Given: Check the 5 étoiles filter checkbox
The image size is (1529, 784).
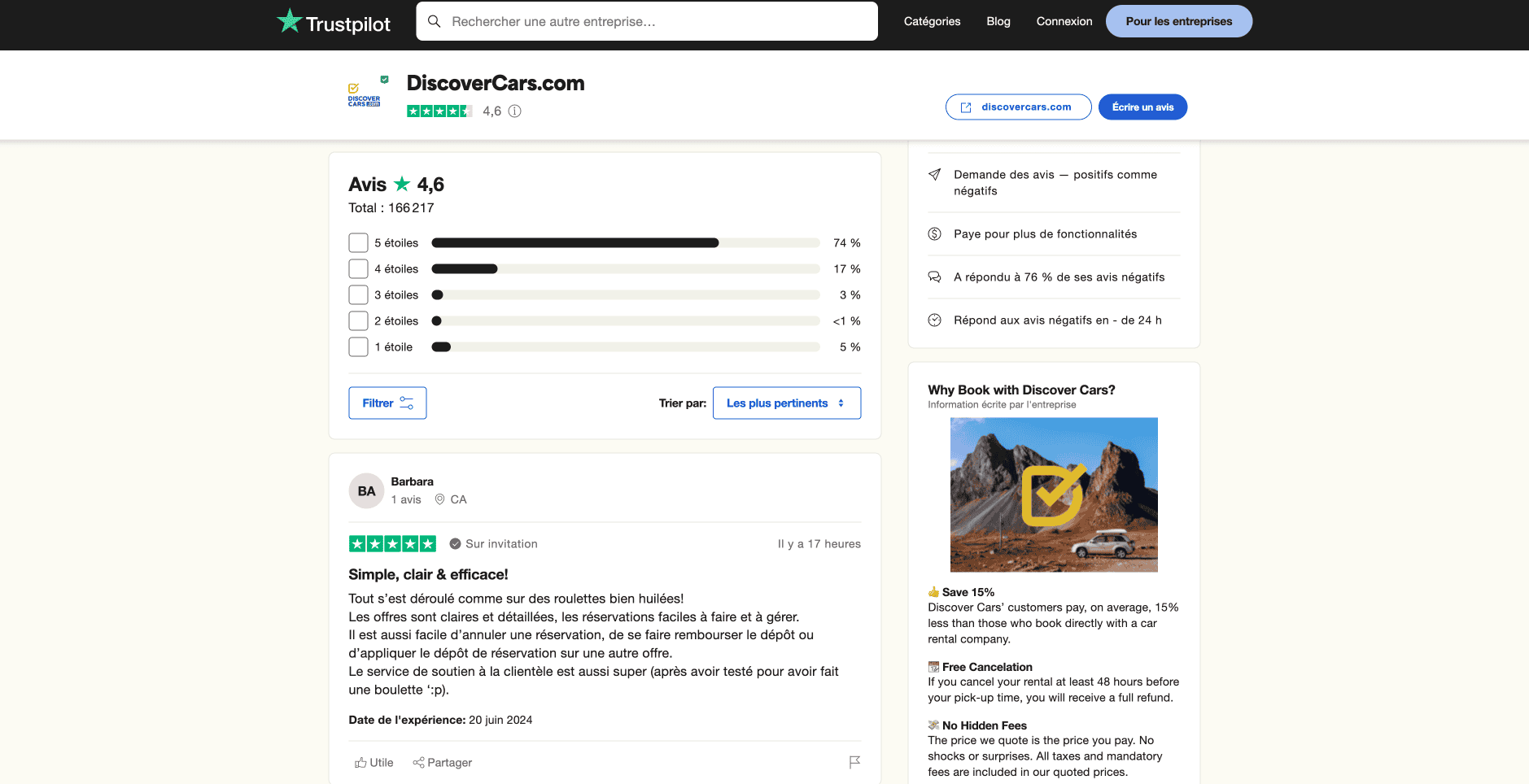Looking at the screenshot, I should (x=358, y=243).
